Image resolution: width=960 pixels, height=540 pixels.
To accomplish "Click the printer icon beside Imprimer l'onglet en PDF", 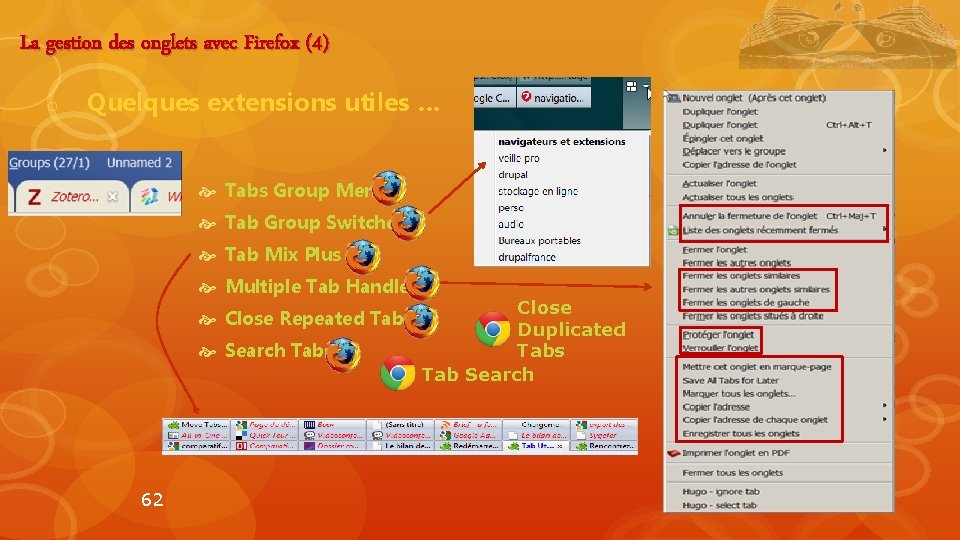I will tap(673, 453).
